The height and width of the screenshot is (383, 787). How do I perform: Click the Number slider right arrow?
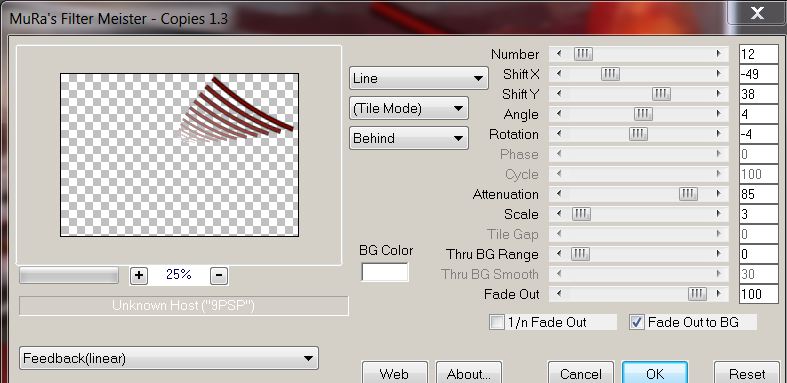point(719,54)
